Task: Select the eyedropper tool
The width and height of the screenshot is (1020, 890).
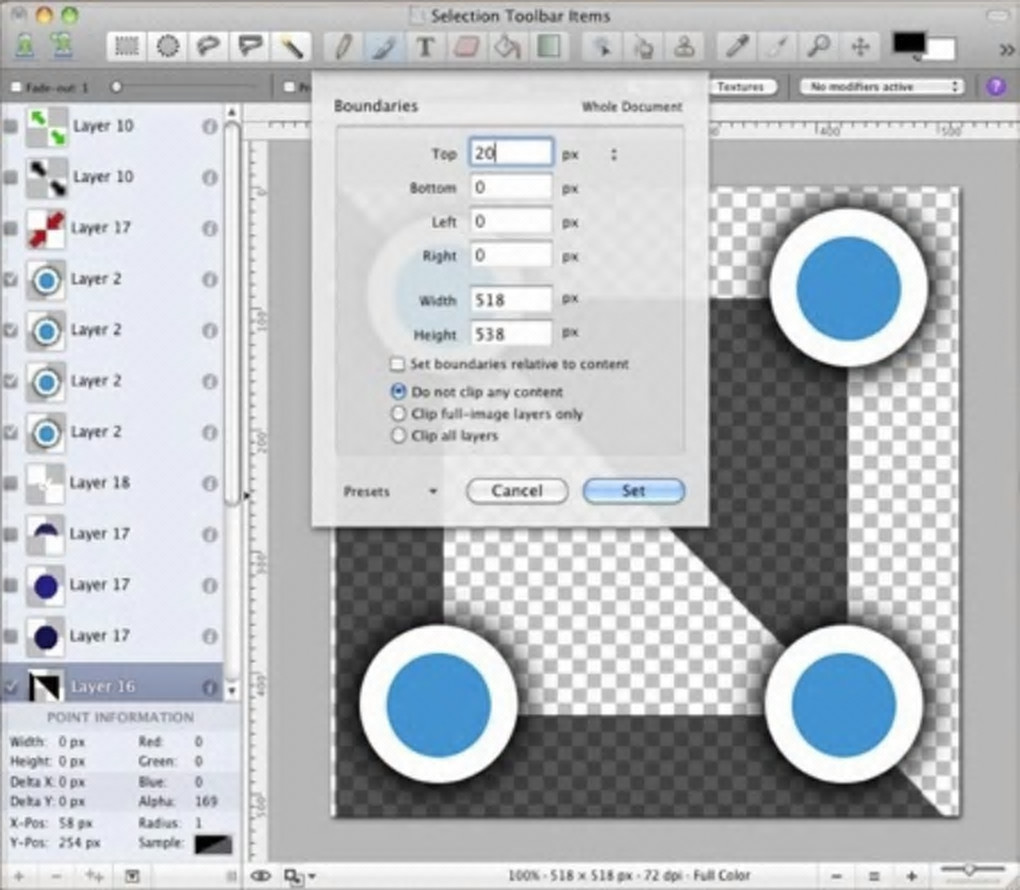Action: click(x=737, y=47)
